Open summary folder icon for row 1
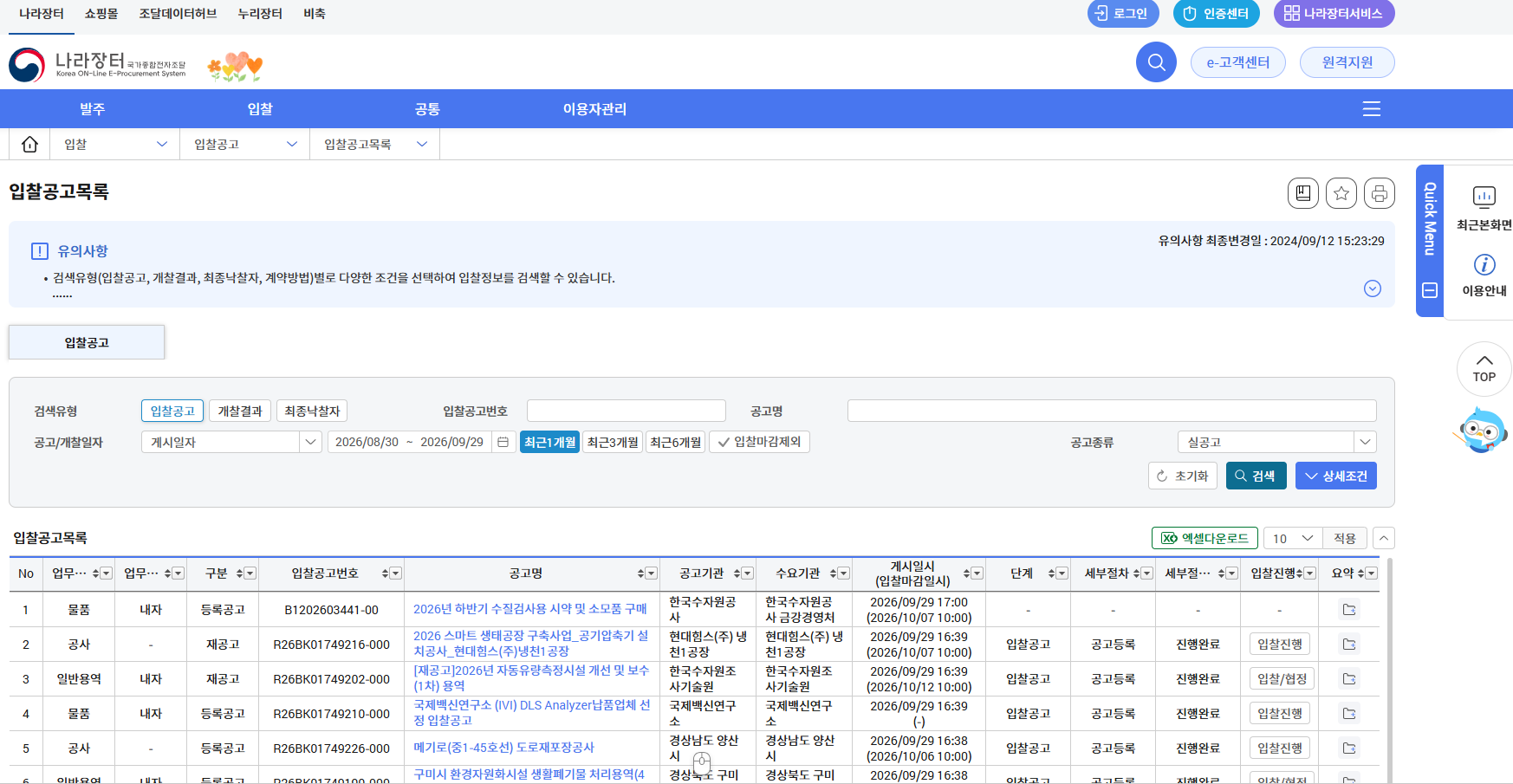This screenshot has width=1513, height=784. click(1349, 610)
